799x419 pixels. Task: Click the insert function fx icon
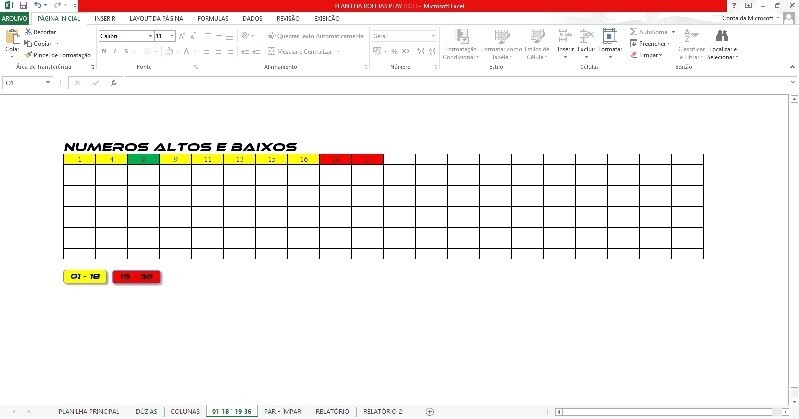point(115,84)
